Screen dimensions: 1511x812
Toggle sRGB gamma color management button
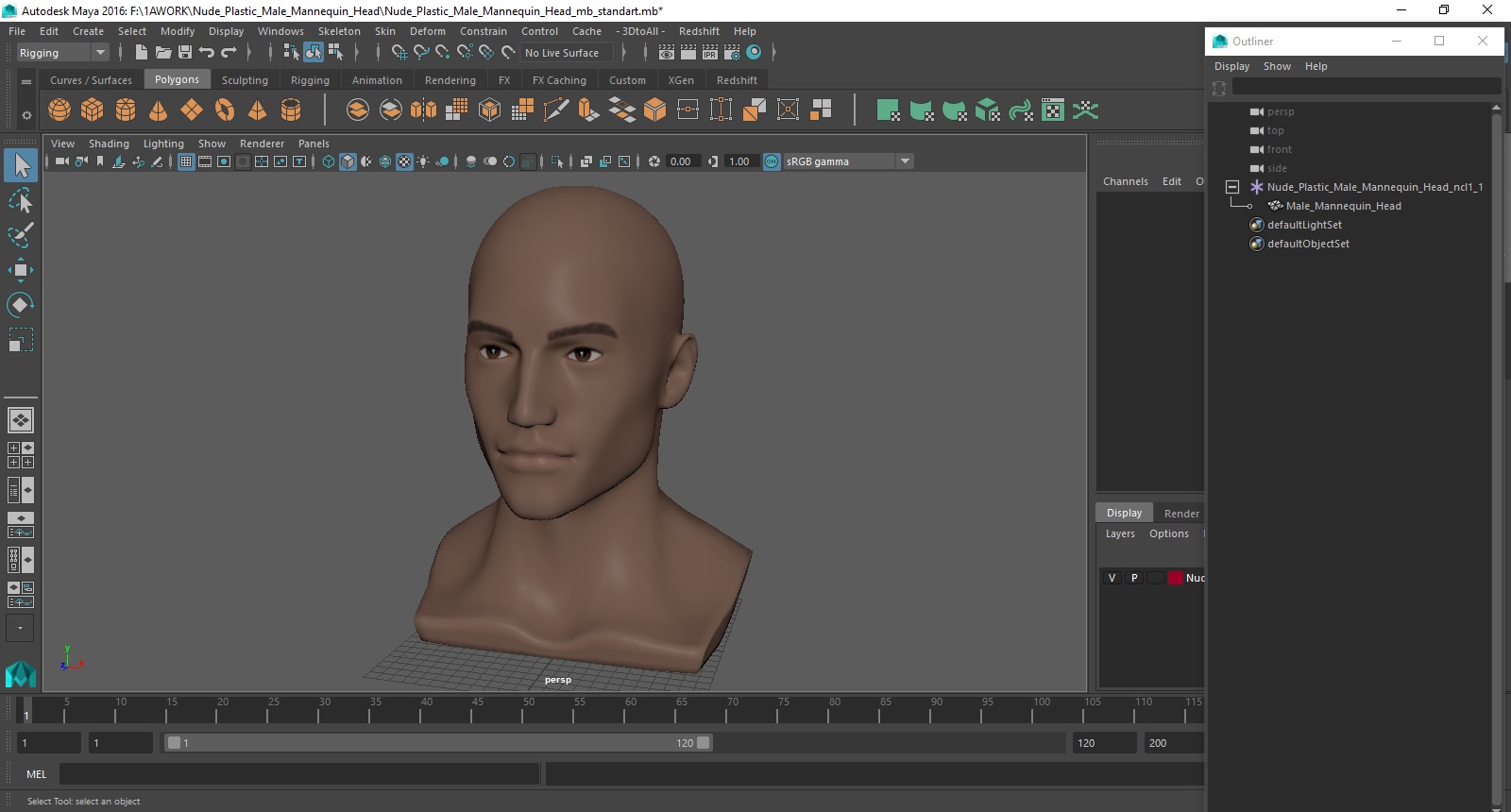point(772,161)
